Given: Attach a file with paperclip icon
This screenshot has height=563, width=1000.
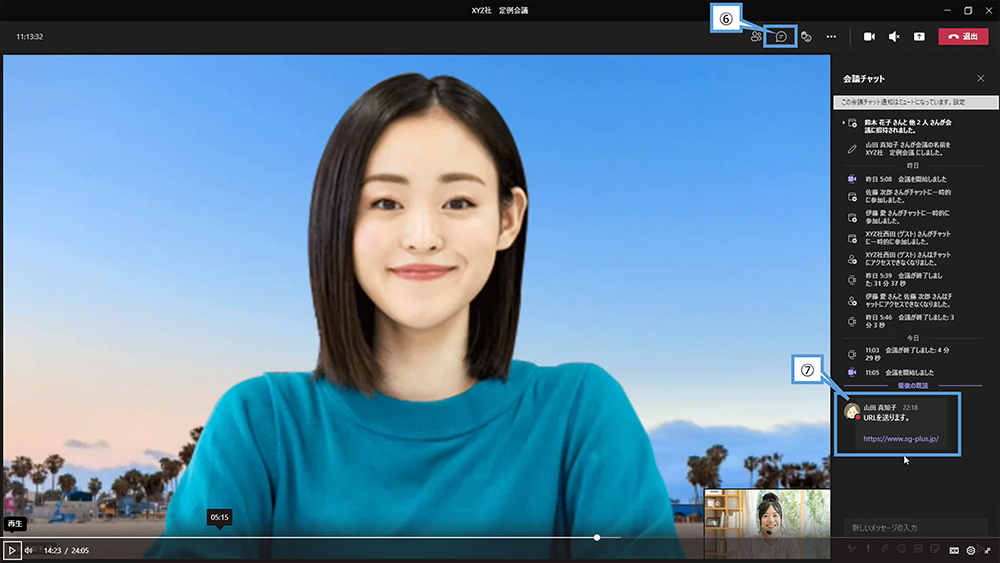Looking at the screenshot, I should pyautogui.click(x=885, y=549).
